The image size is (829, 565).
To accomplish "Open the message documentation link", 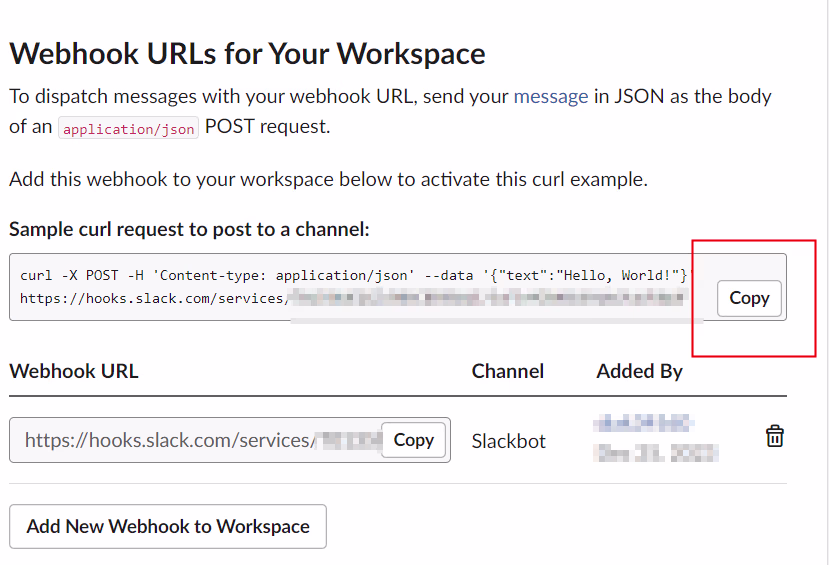I will click(x=551, y=96).
